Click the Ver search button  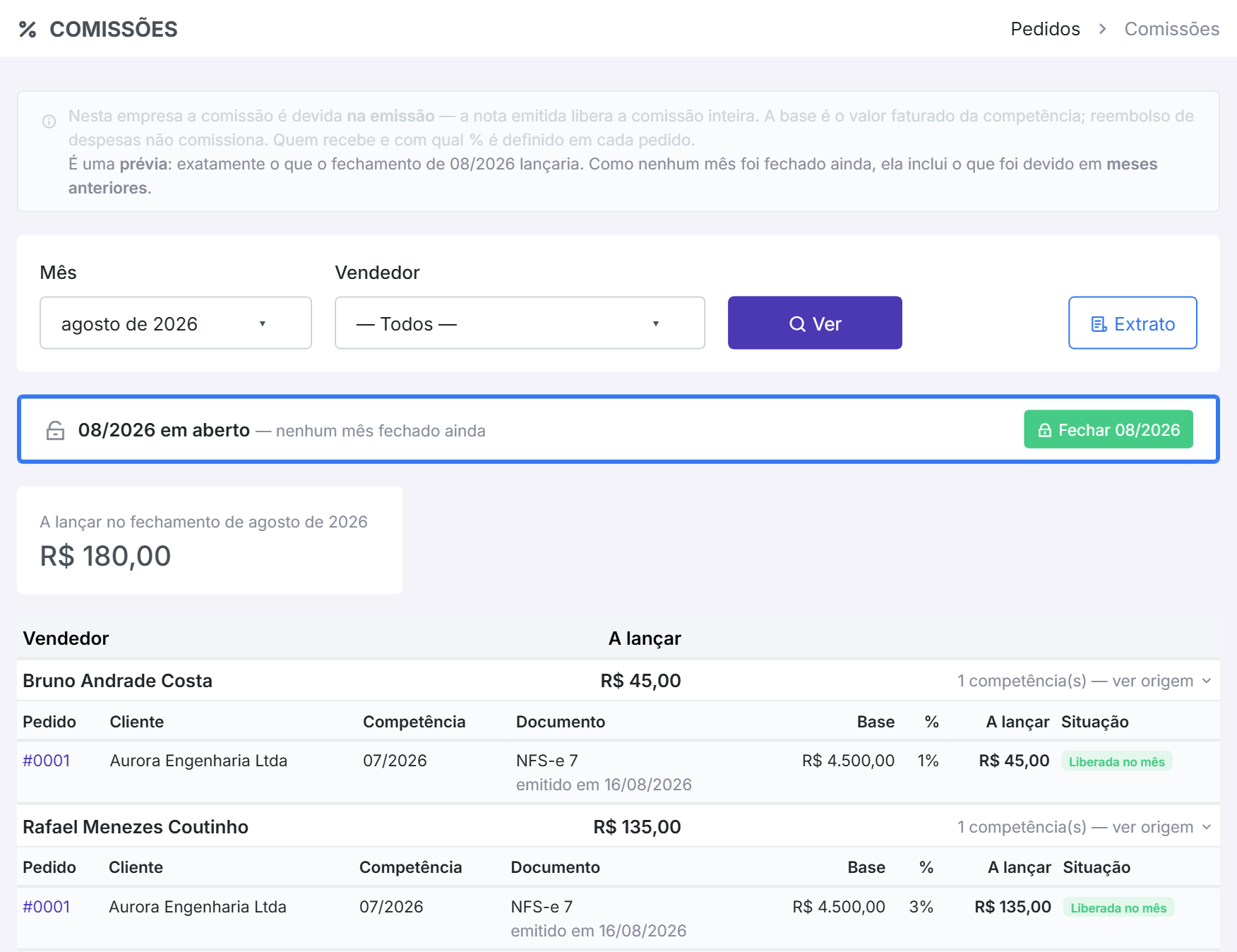pos(815,323)
